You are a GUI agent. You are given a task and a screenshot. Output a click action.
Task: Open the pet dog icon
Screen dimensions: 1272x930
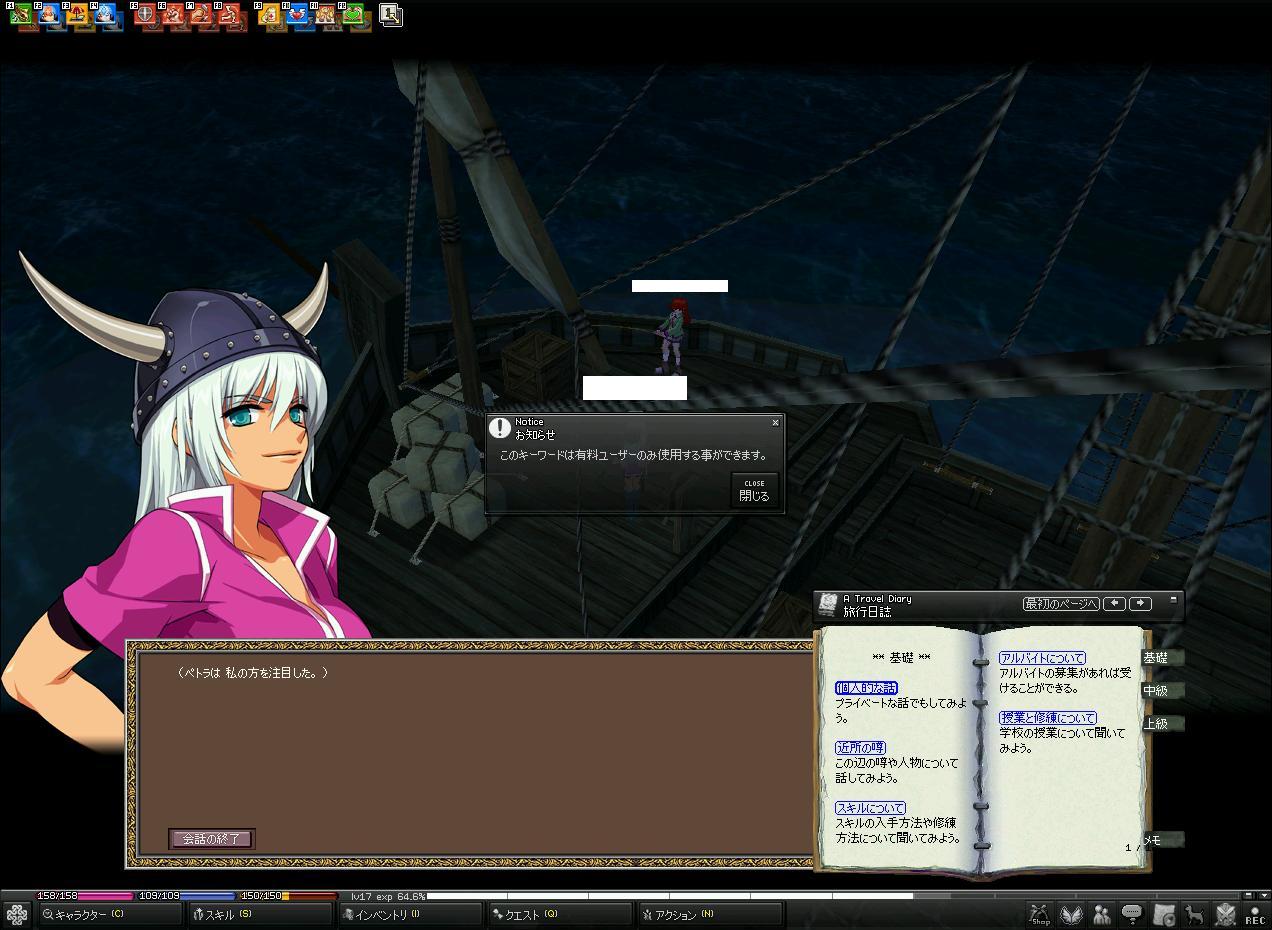1194,914
